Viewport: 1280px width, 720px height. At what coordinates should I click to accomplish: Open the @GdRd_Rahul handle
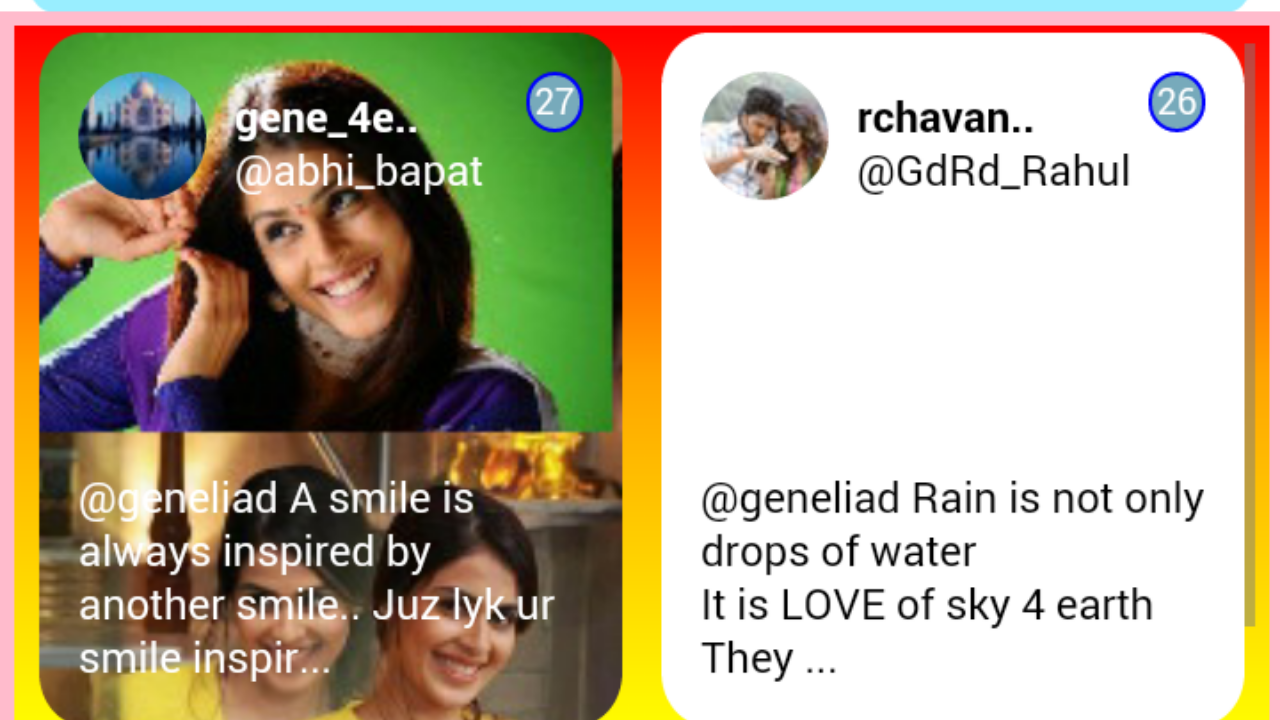click(994, 172)
